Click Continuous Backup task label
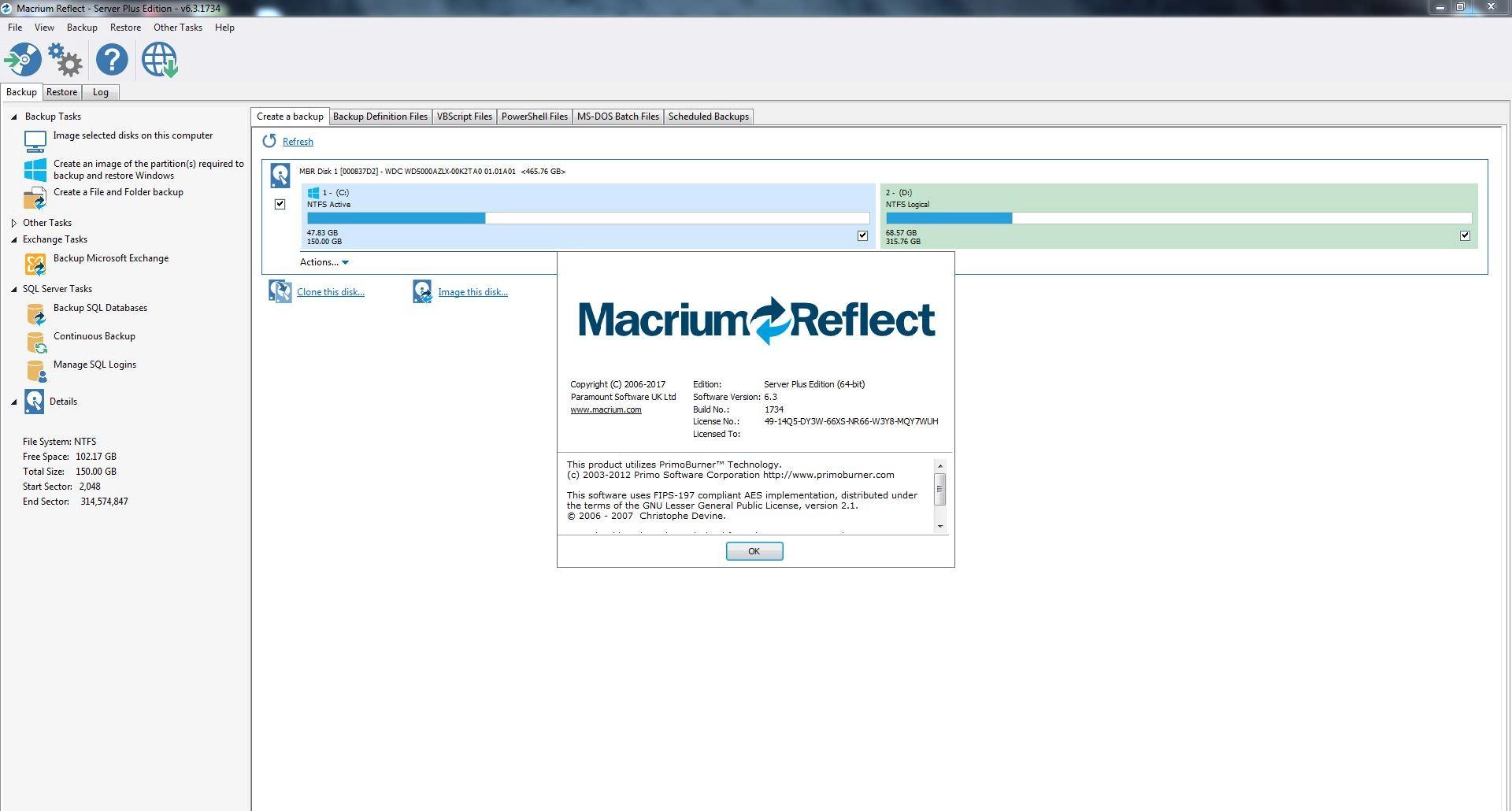This screenshot has width=1512, height=811. 94,336
